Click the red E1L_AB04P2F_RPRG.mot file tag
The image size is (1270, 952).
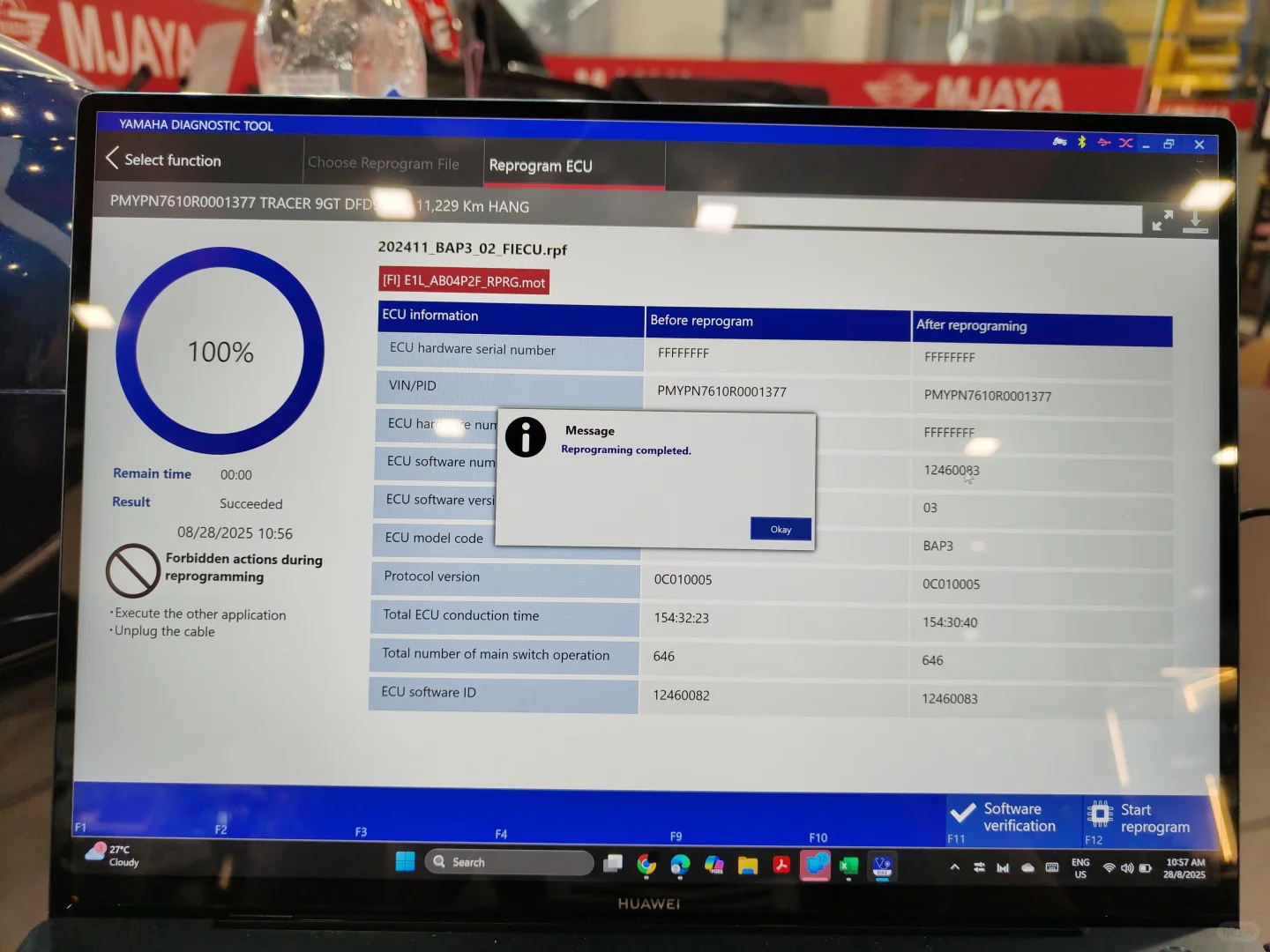[464, 281]
